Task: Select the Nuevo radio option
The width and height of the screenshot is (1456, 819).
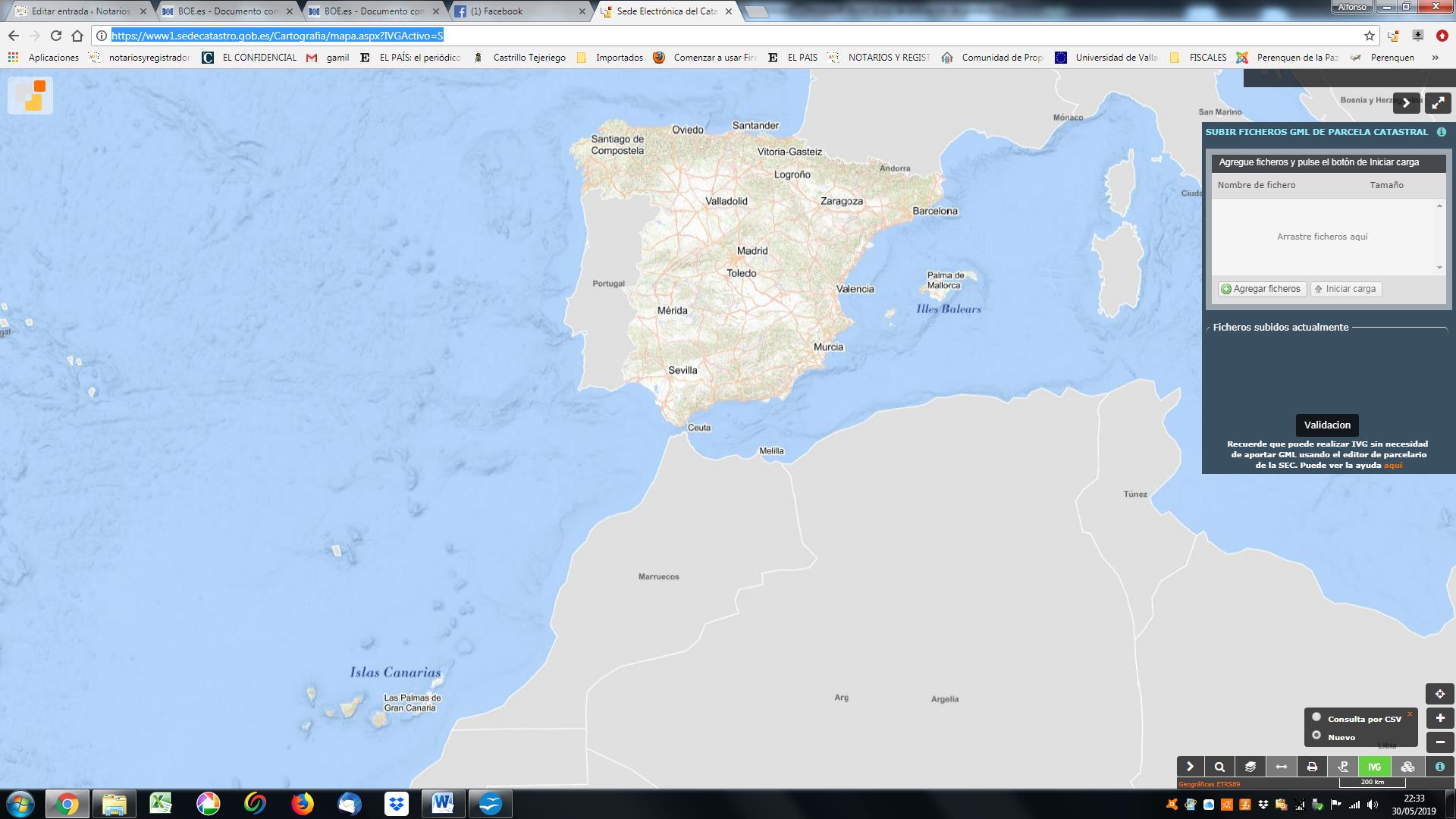Action: (x=1316, y=736)
